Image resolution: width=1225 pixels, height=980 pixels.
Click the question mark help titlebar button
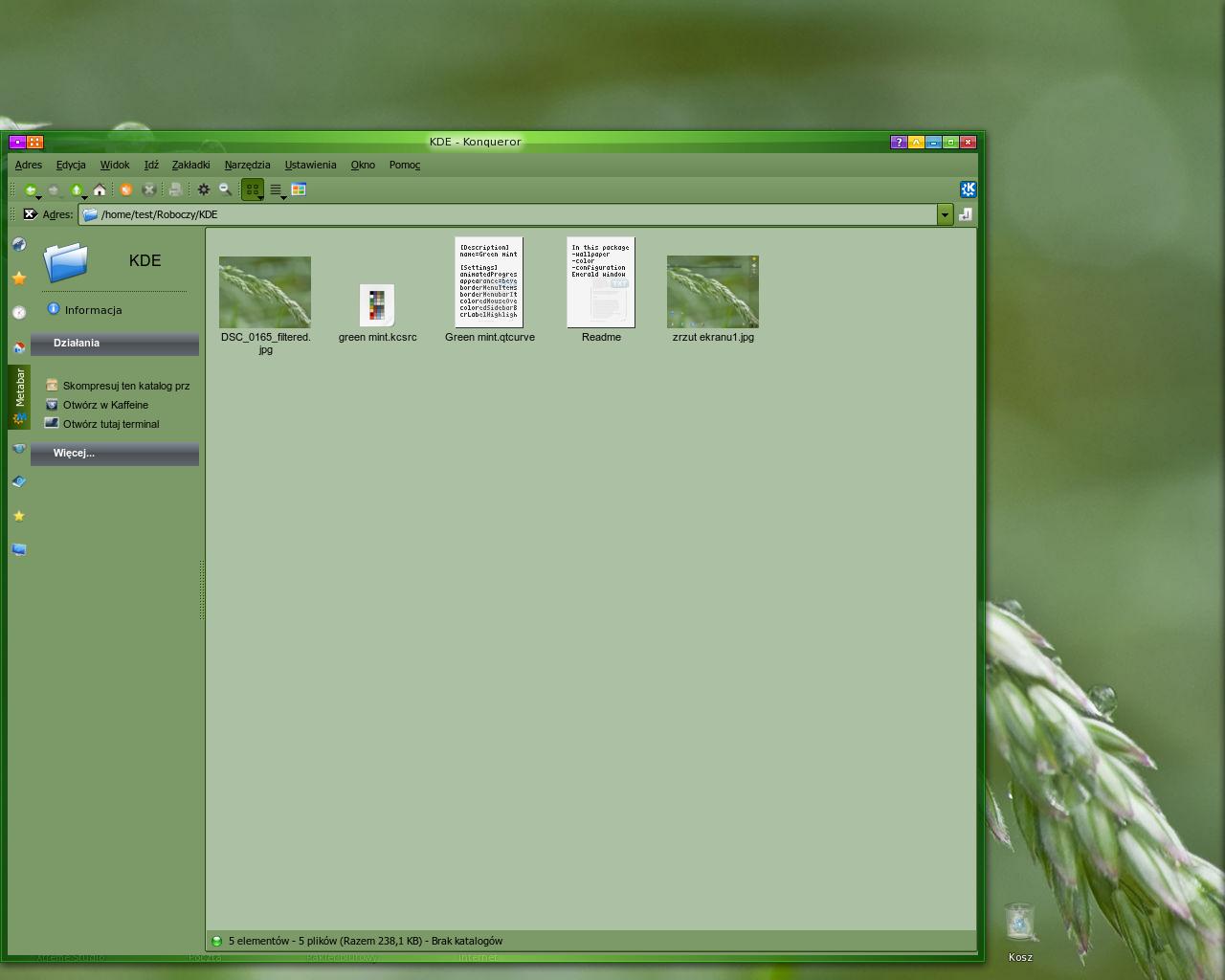[x=899, y=142]
